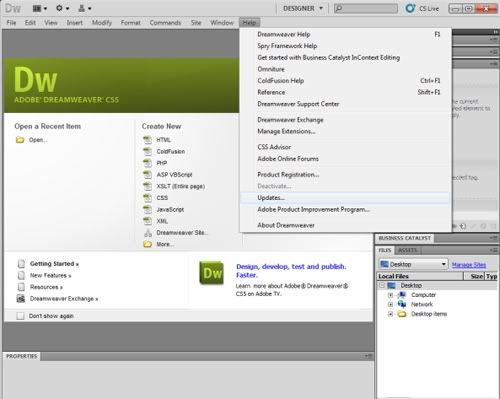Click the Open folder icon under Recent Item
This screenshot has width=500, height=399.
[x=20, y=140]
